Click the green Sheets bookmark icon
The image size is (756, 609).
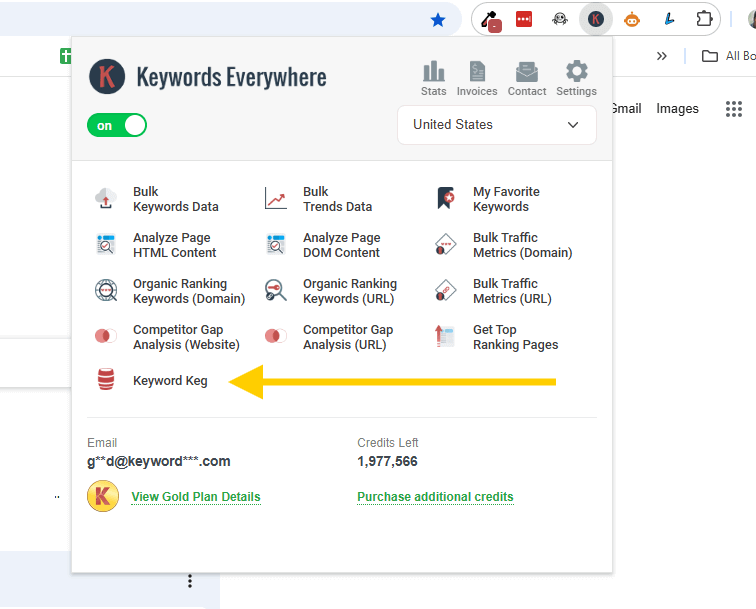click(x=65, y=56)
